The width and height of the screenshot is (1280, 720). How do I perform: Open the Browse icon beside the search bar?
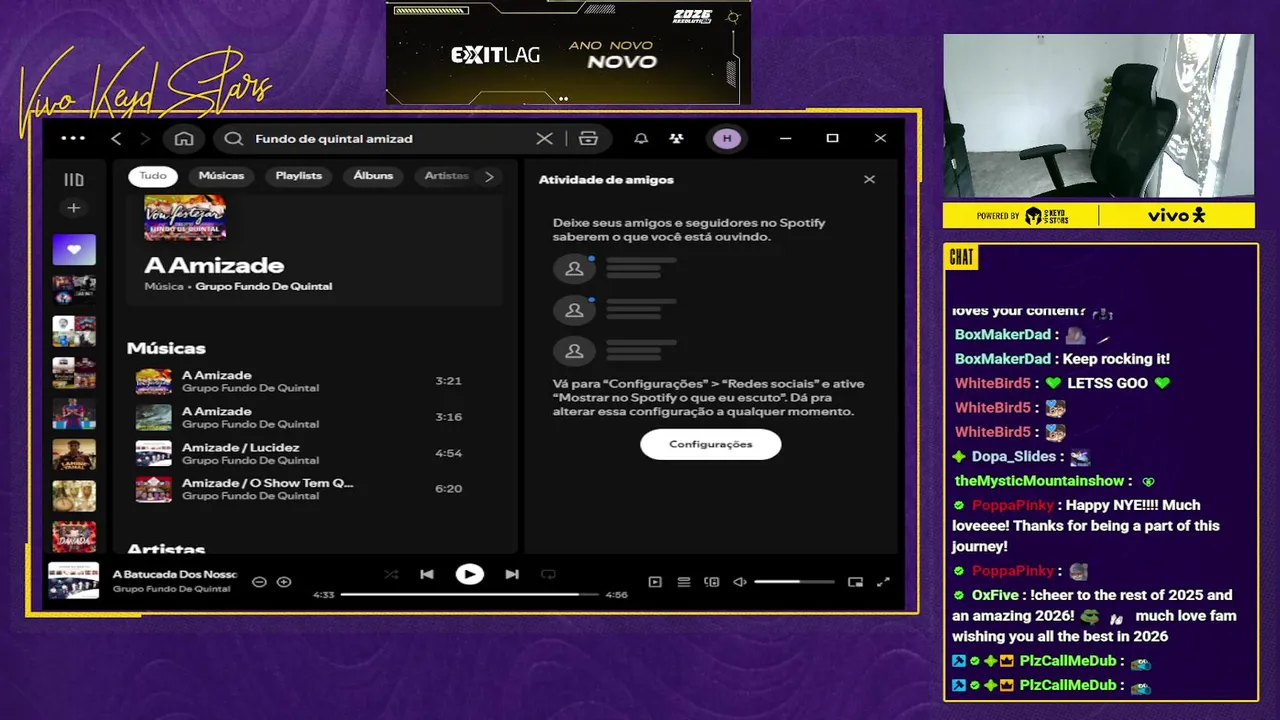click(x=588, y=139)
